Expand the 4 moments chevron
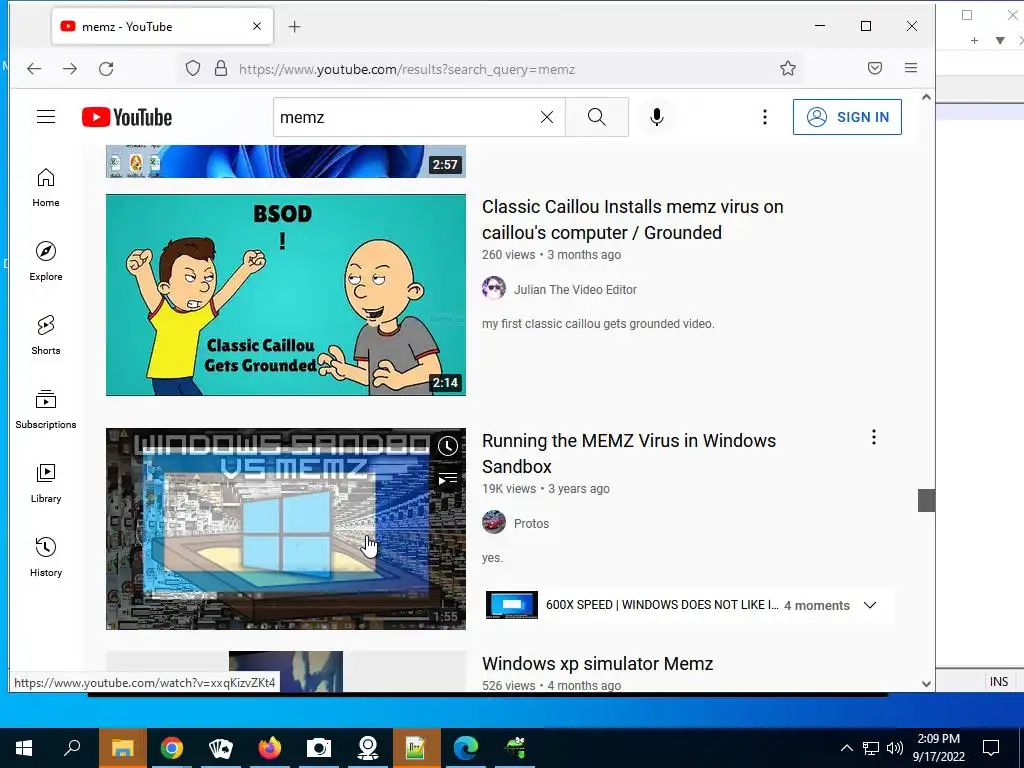 pos(870,605)
